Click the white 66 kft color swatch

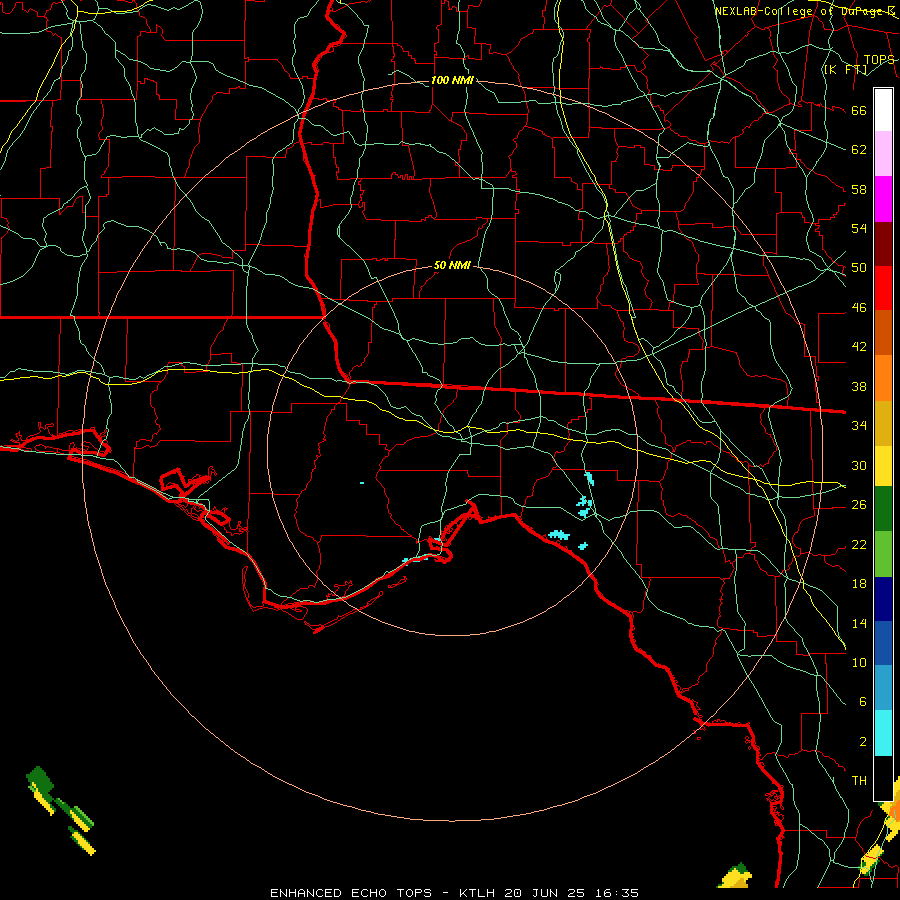883,110
